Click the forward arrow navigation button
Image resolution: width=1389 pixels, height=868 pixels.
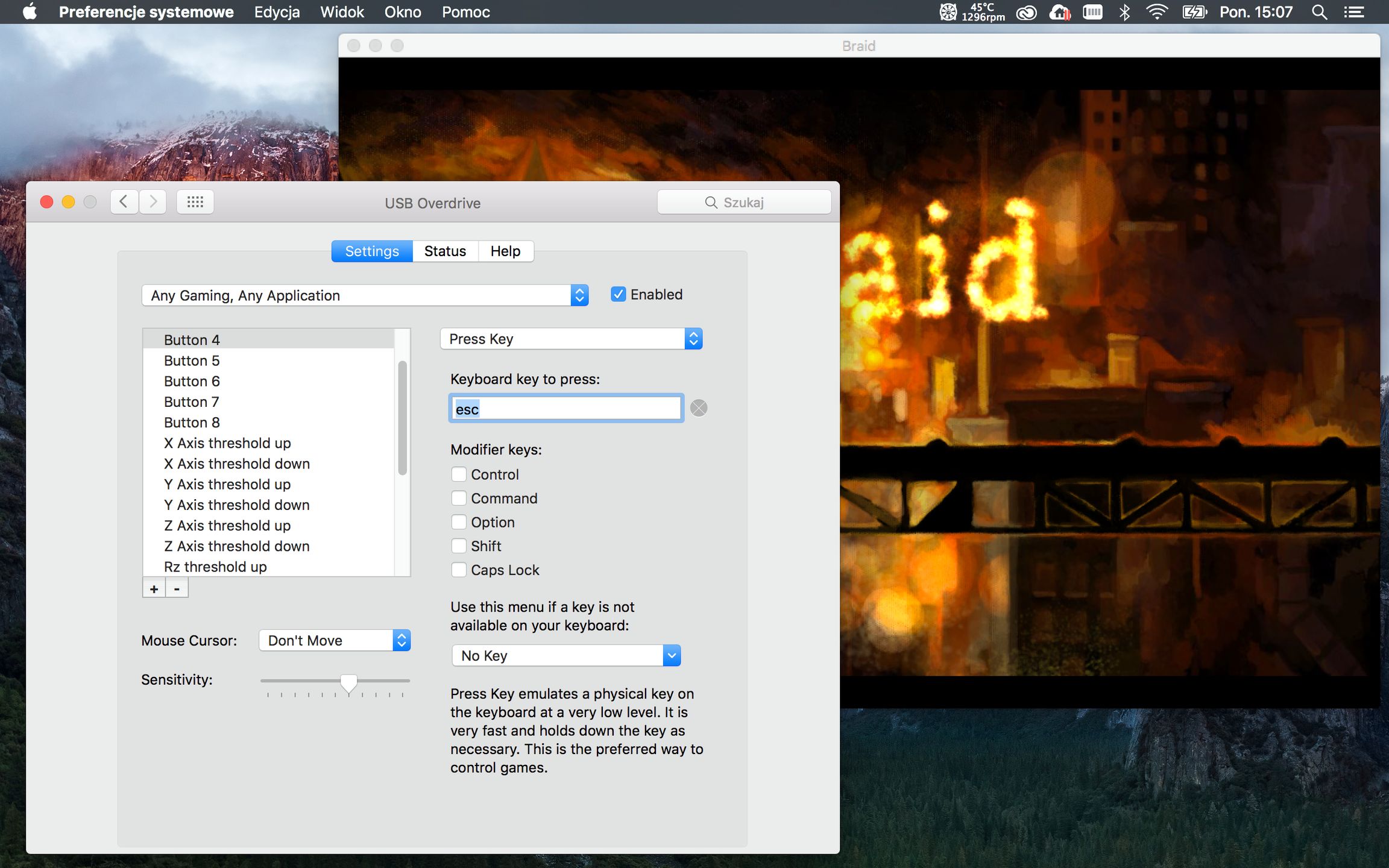tap(153, 202)
